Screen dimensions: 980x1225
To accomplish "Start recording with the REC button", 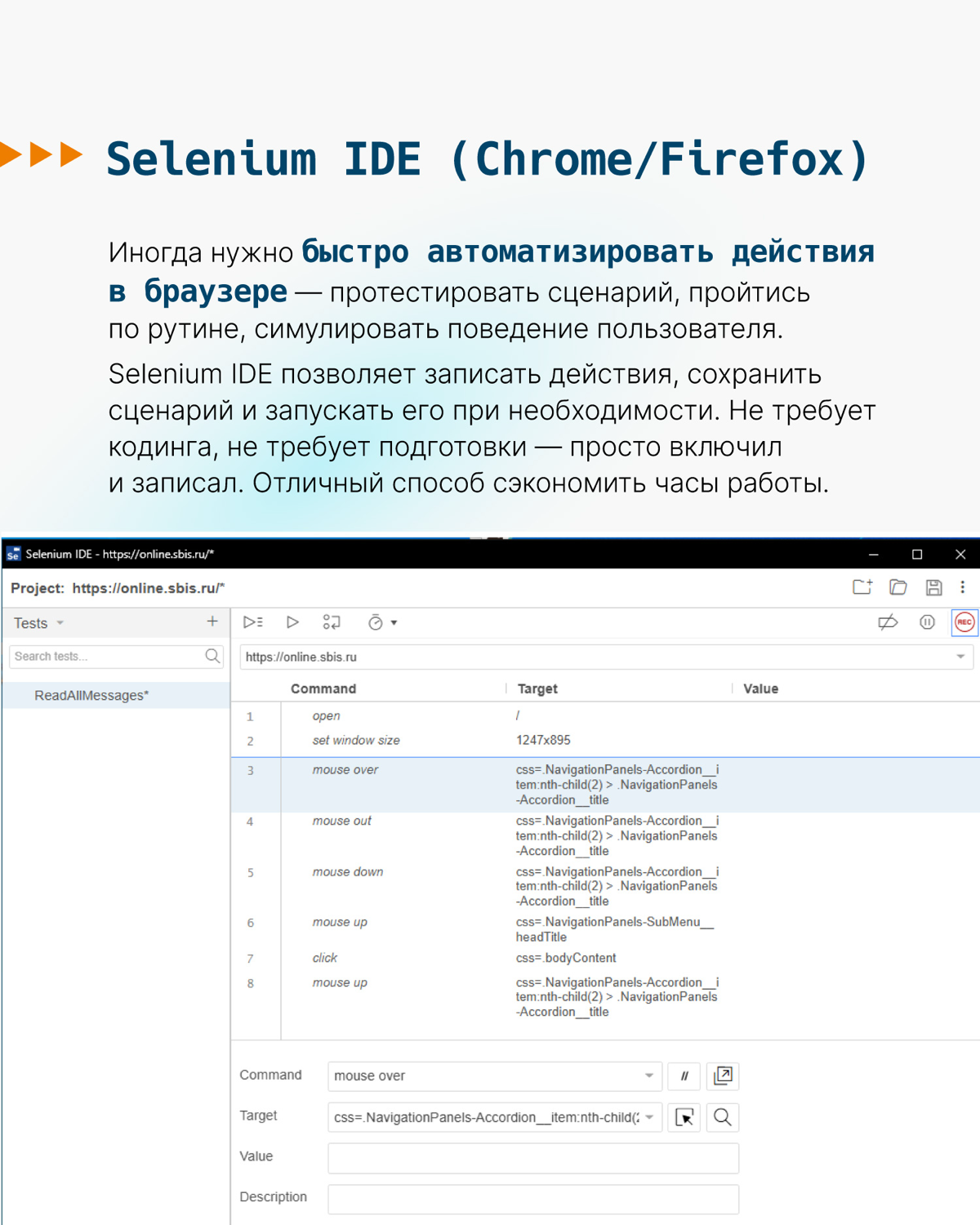I will [x=964, y=621].
